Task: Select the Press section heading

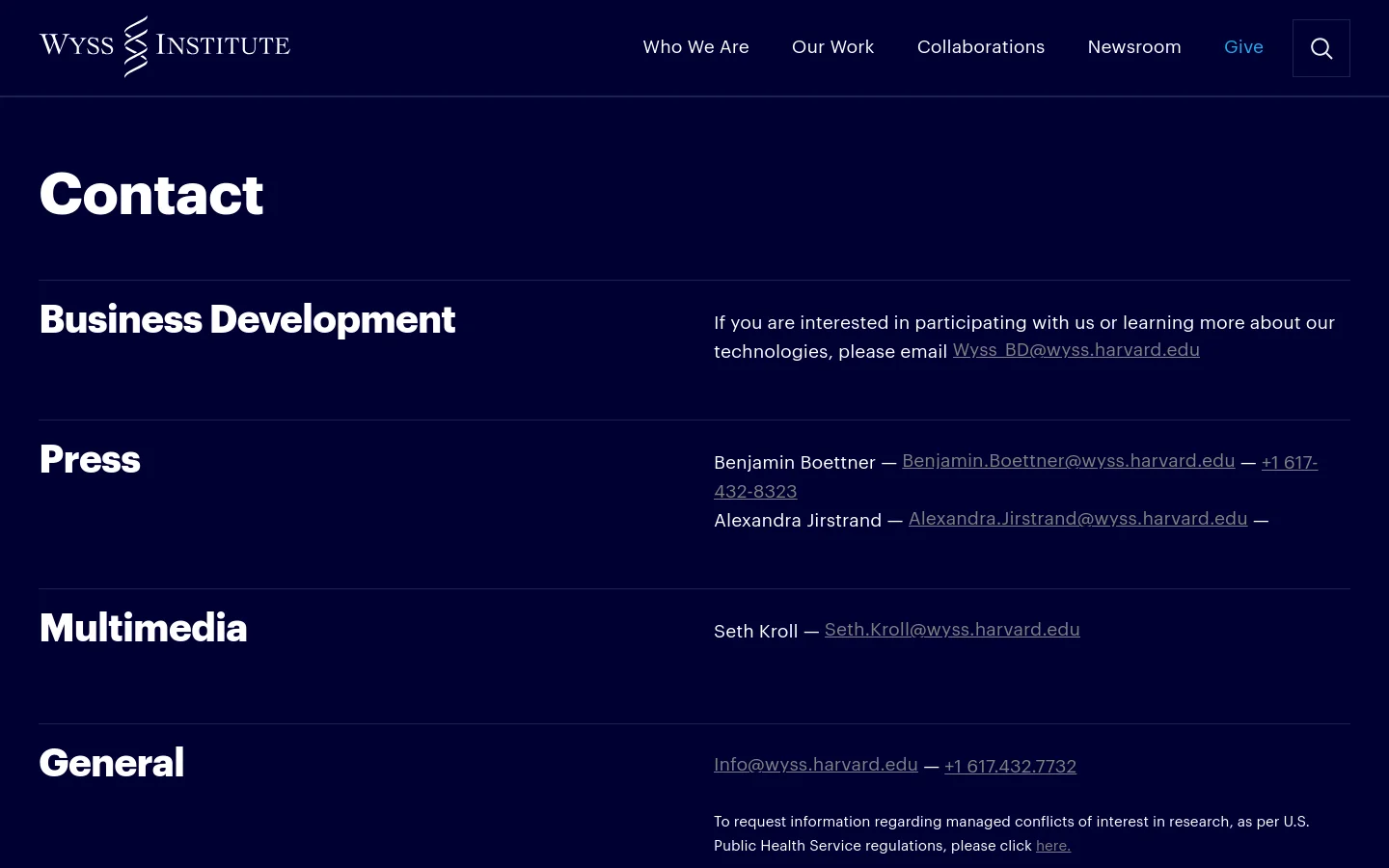Action: pos(90,459)
